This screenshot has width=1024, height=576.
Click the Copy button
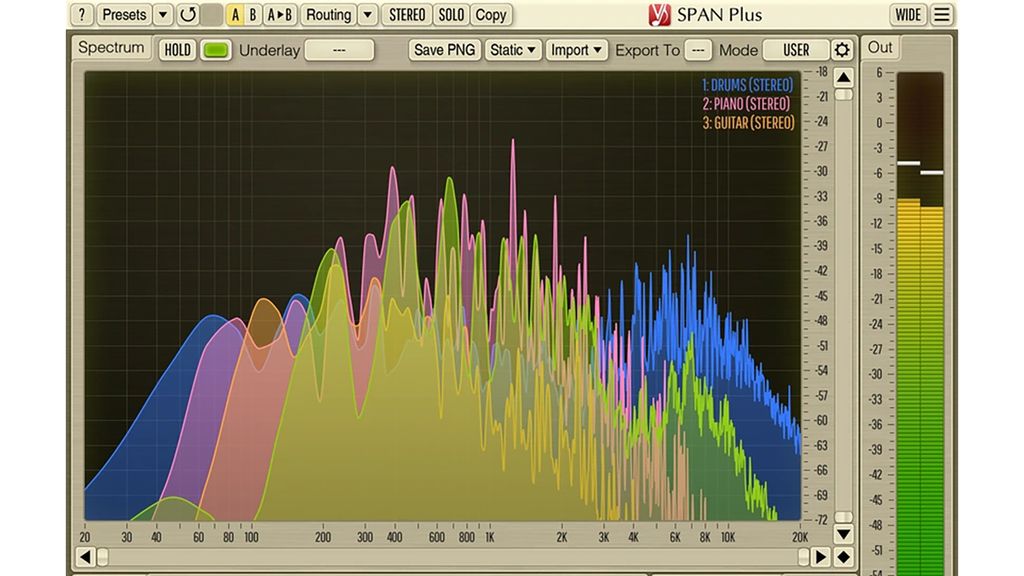[490, 14]
